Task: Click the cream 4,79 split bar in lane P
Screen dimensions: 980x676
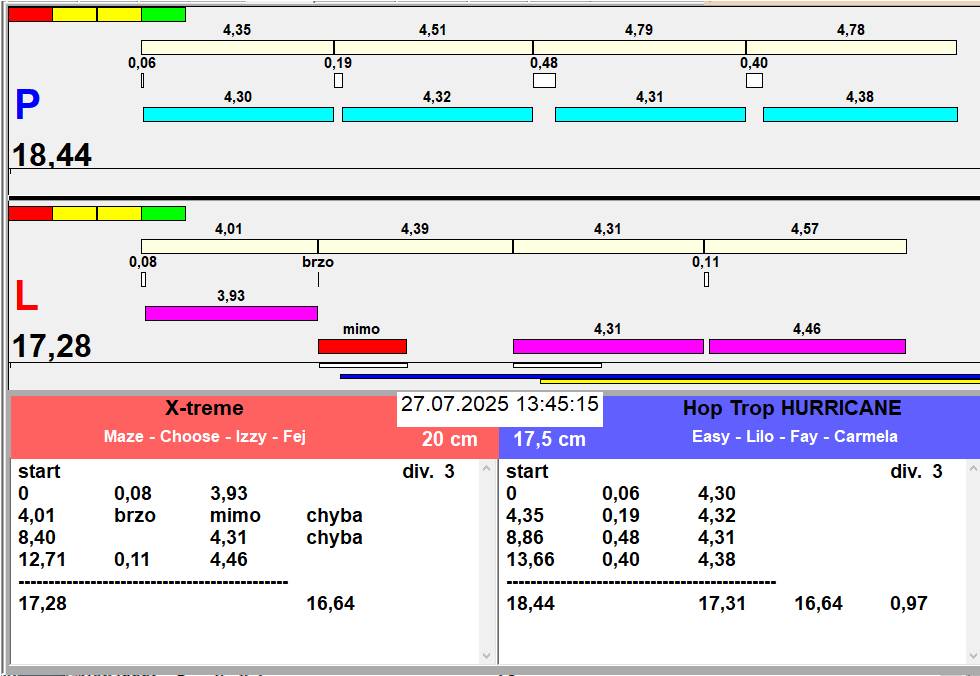Action: [x=638, y=47]
